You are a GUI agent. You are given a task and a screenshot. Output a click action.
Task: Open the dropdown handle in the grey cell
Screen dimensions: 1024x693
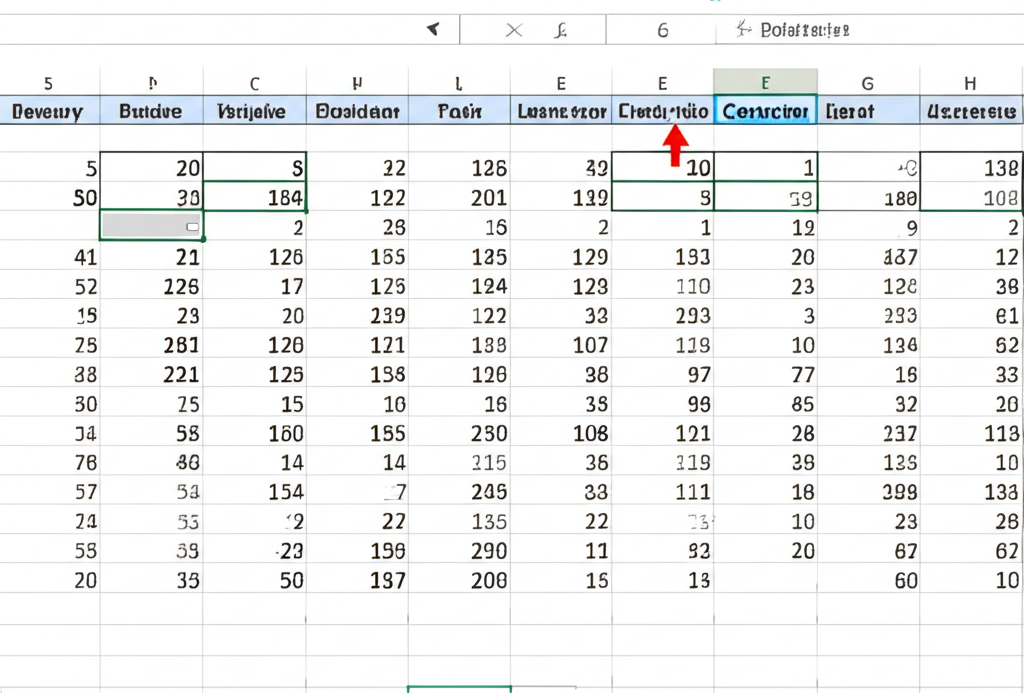pyautogui.click(x=193, y=227)
